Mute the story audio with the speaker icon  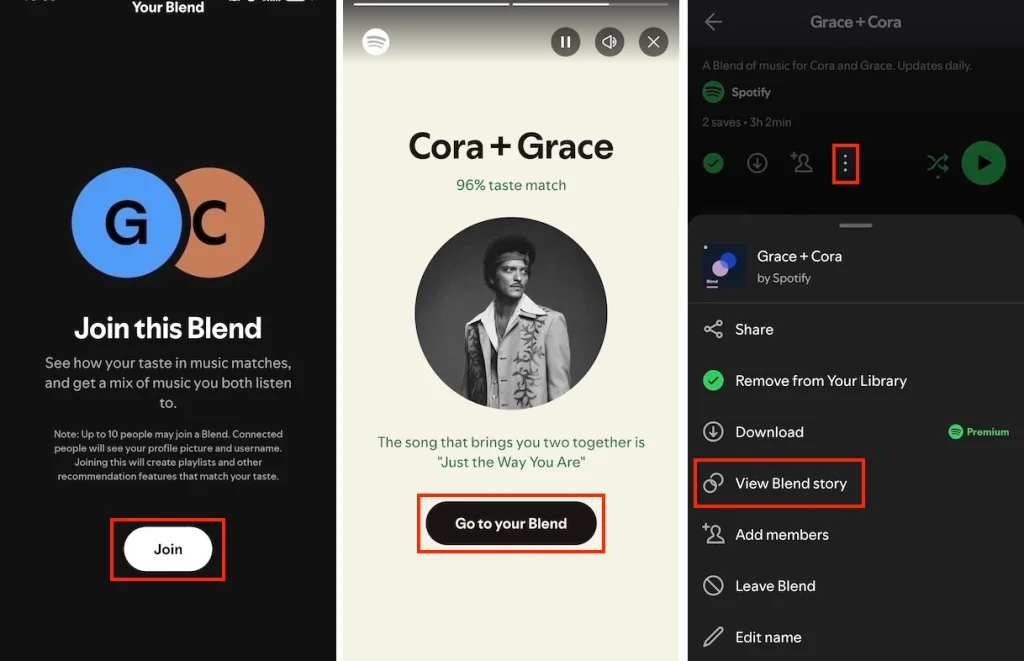[x=609, y=42]
